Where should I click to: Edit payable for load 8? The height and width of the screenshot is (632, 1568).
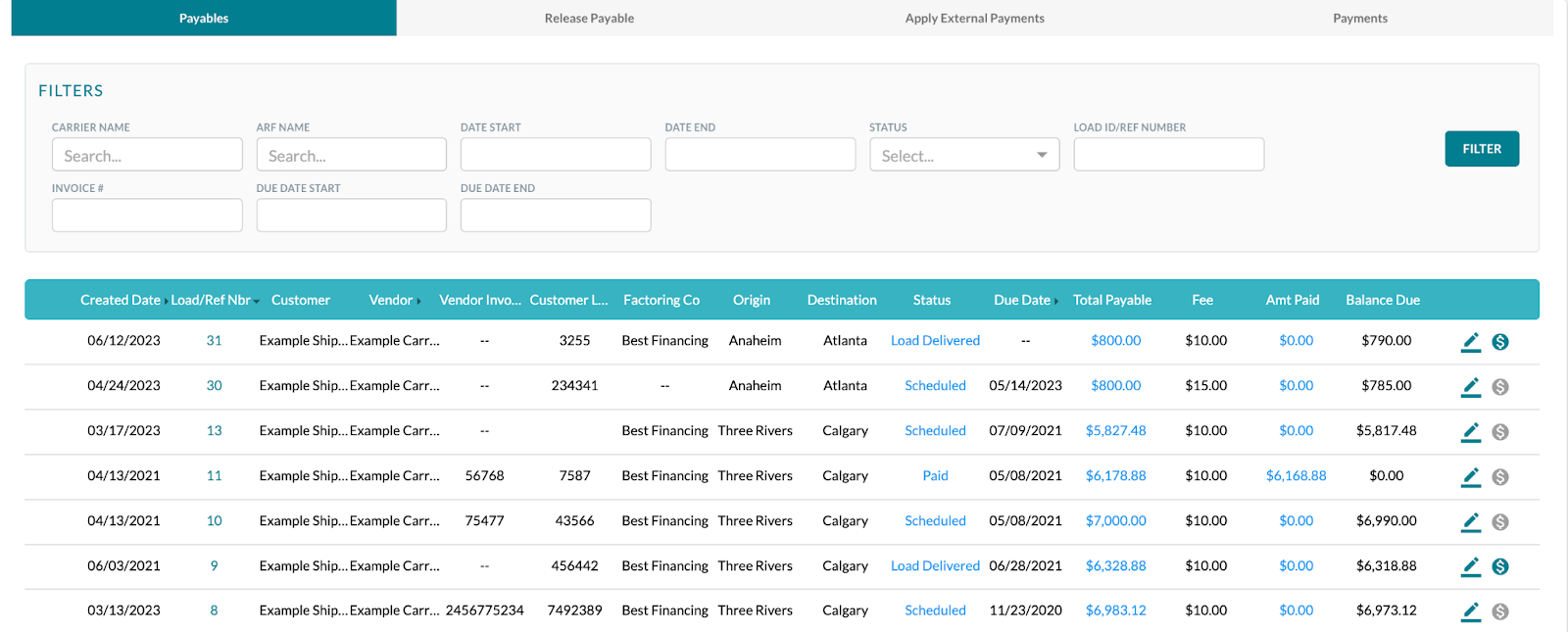pos(1471,611)
